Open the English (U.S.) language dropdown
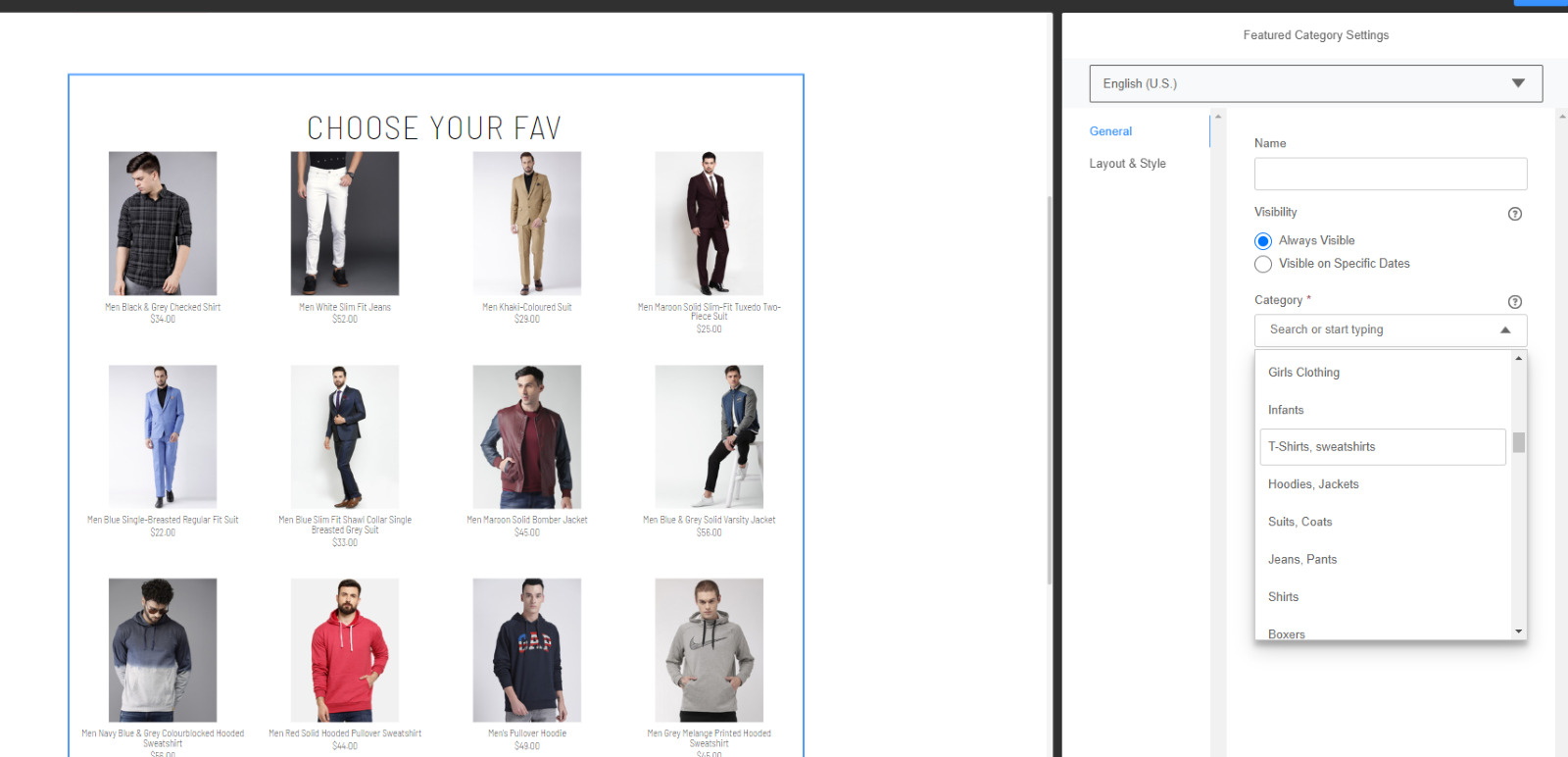This screenshot has height=757, width=1568. [x=1315, y=83]
